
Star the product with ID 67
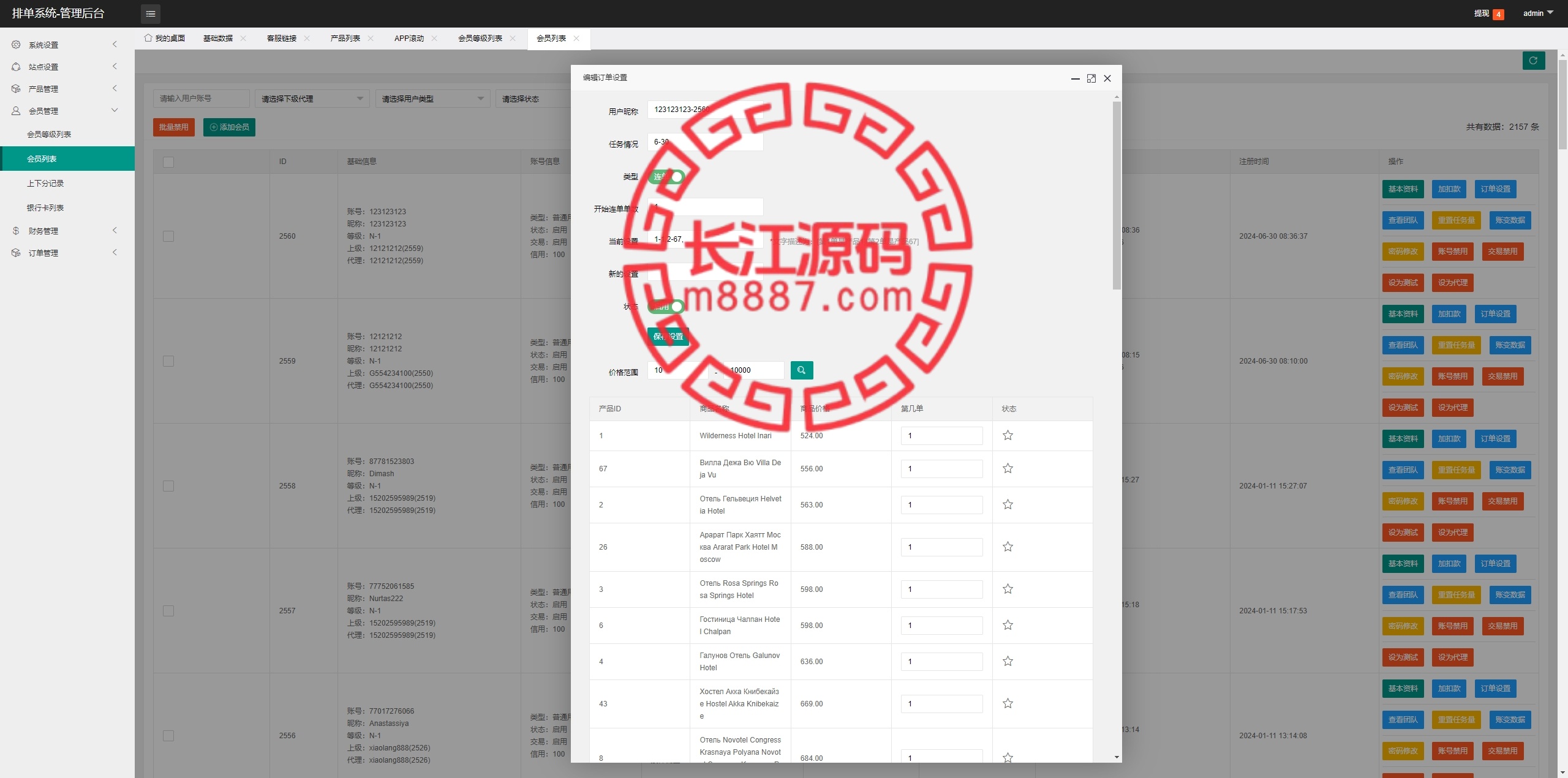(x=1008, y=469)
